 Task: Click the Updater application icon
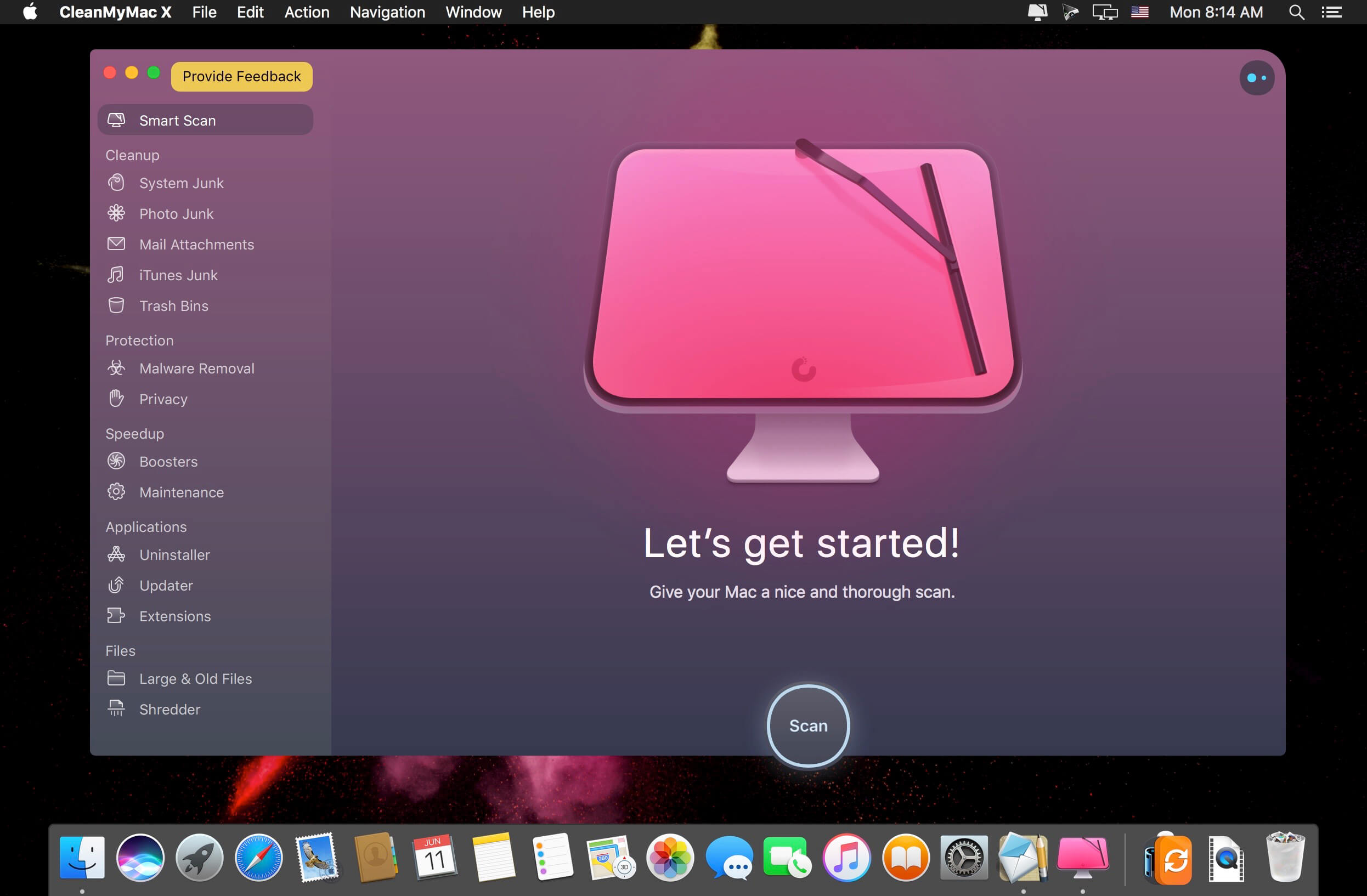[x=117, y=585]
